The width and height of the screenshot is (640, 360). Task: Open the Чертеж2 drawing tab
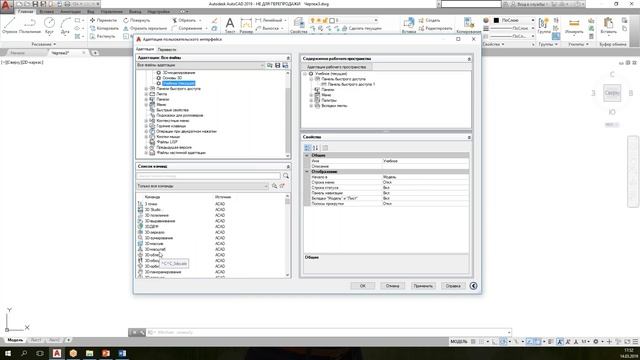(60, 53)
